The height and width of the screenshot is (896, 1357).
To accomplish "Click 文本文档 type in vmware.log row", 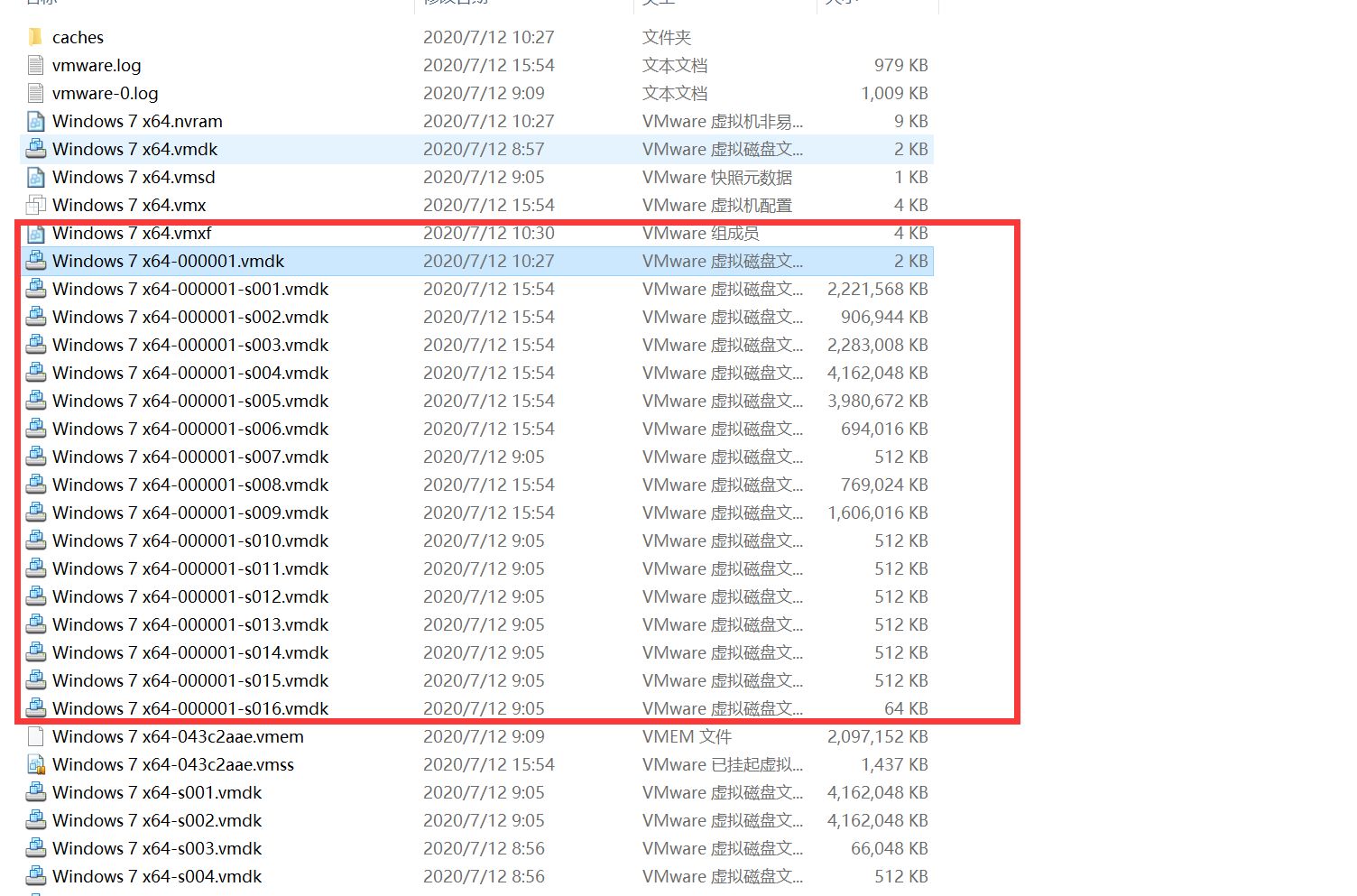I will tap(675, 65).
